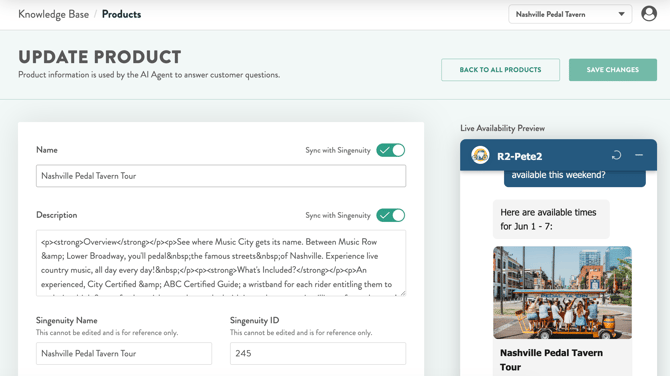Image resolution: width=670 pixels, height=376 pixels.
Task: Click the Singenuity Name read-only field
Action: [x=124, y=353]
